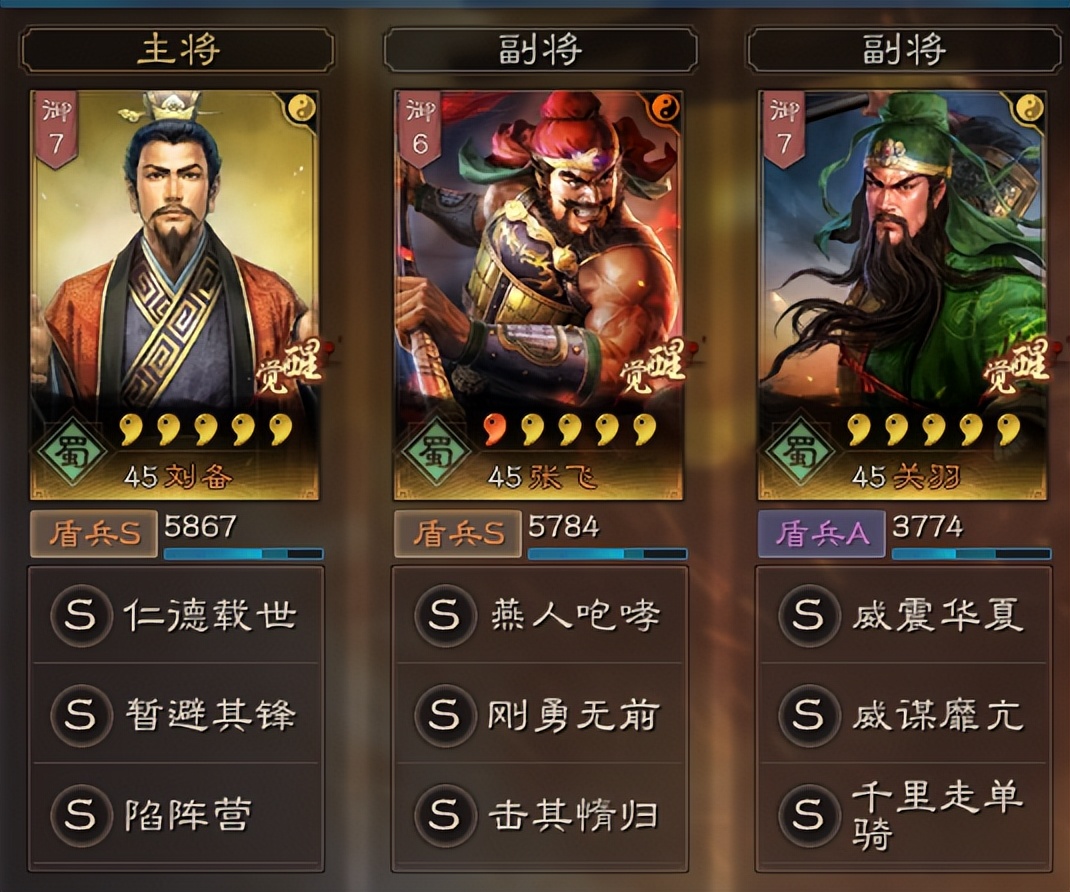
Task: Click the yin-yang icon on 张飞's card
Action: coord(665,109)
